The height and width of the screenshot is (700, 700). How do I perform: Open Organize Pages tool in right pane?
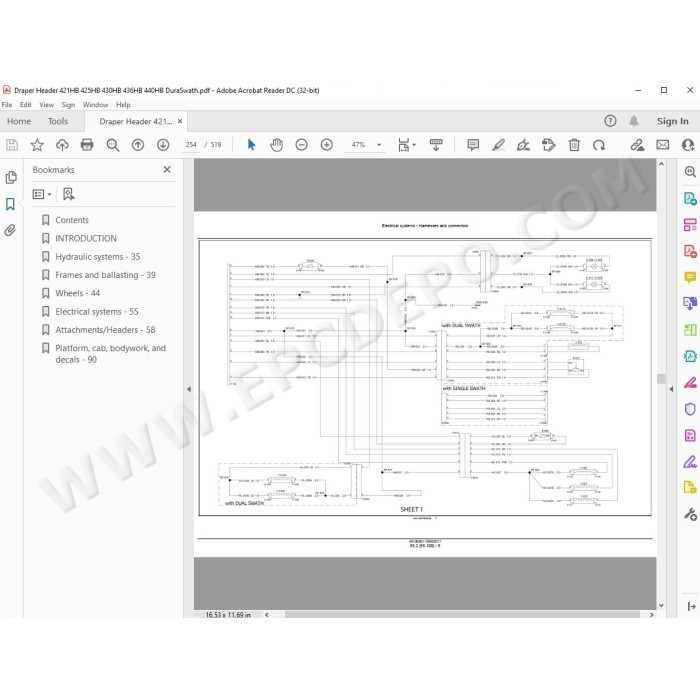[690, 225]
